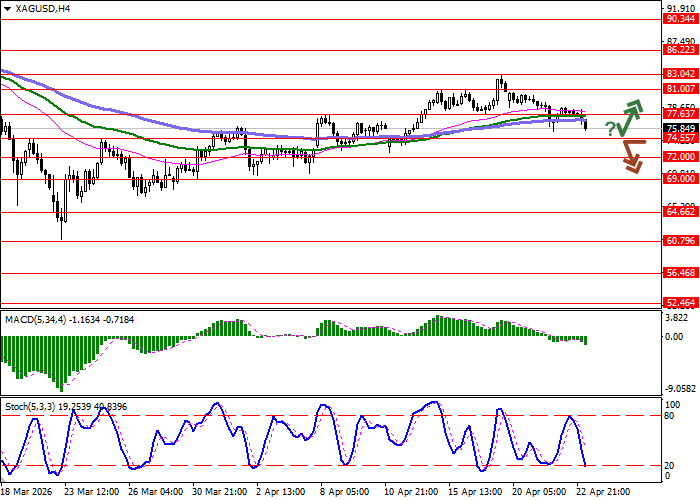Click the small triangle beside XAGUSD,H4 title
The image size is (700, 500).
click(6, 8)
